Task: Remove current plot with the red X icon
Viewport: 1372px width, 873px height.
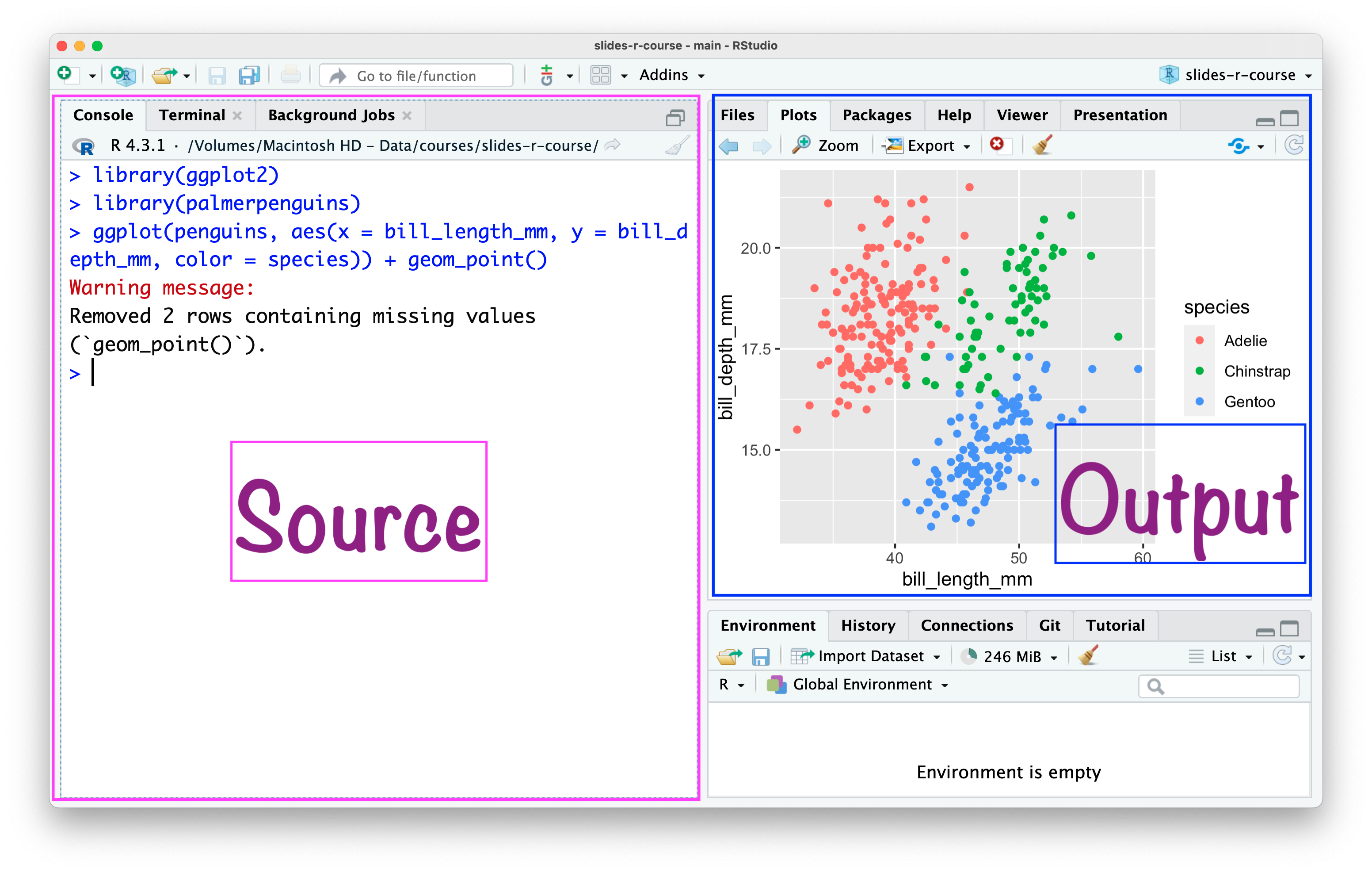Action: [997, 145]
